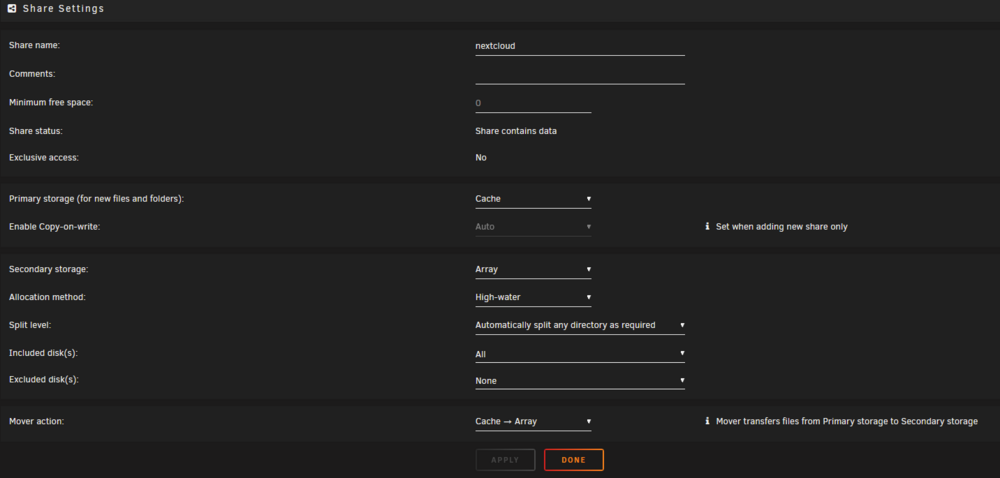The height and width of the screenshot is (478, 1000).
Task: Click the 'Share status:' label
Action: tap(36, 131)
